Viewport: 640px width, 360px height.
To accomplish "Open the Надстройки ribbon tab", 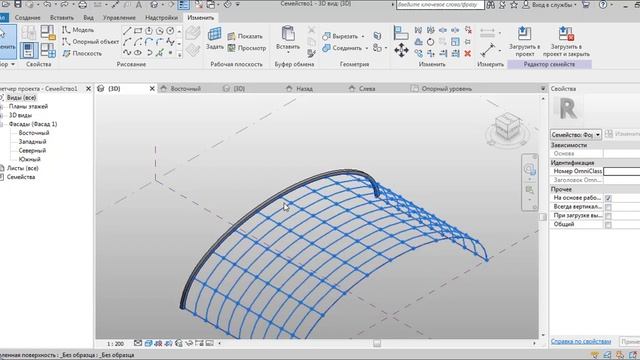I will click(x=161, y=18).
